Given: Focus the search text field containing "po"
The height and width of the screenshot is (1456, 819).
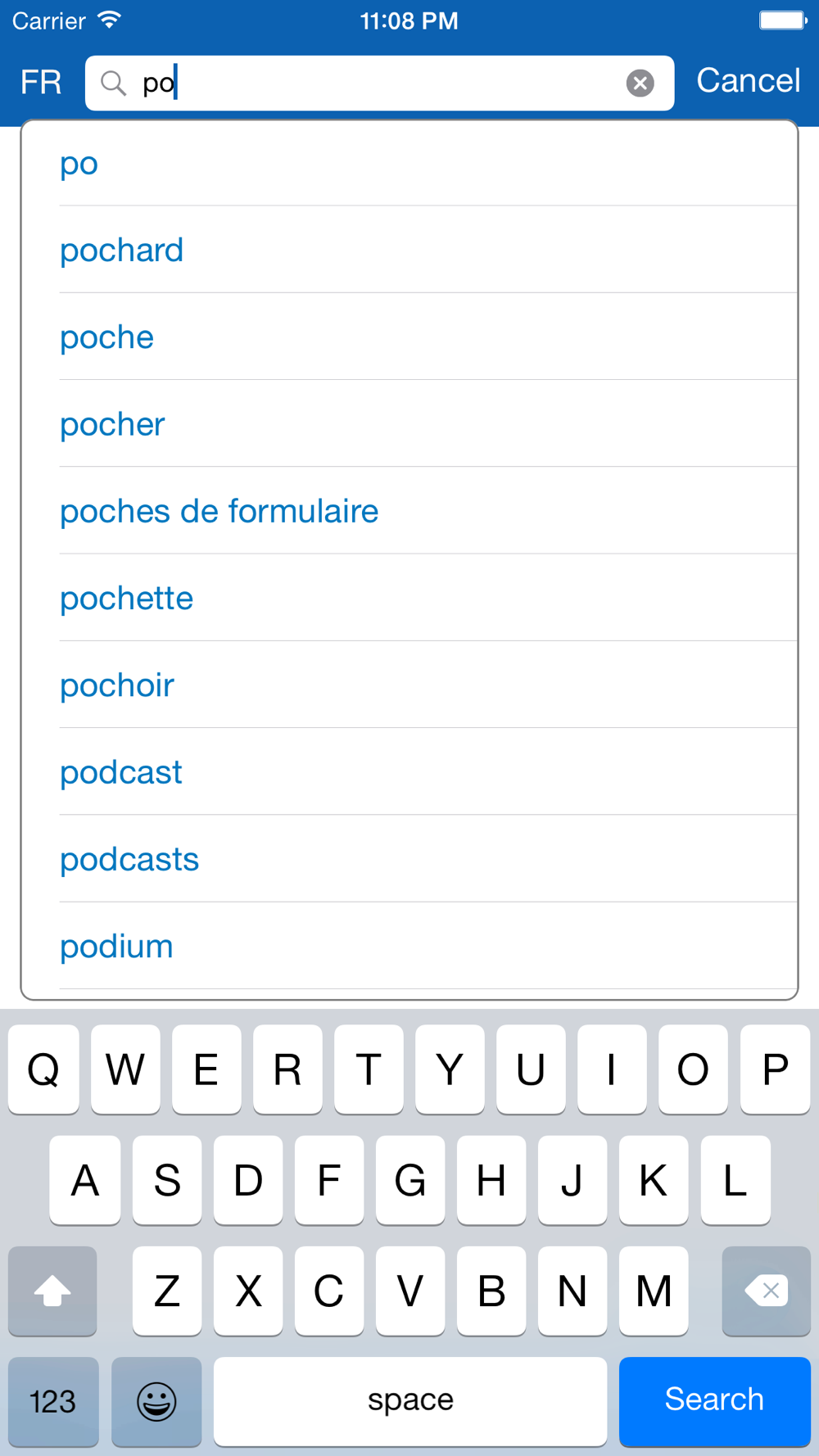Looking at the screenshot, I should click(379, 83).
